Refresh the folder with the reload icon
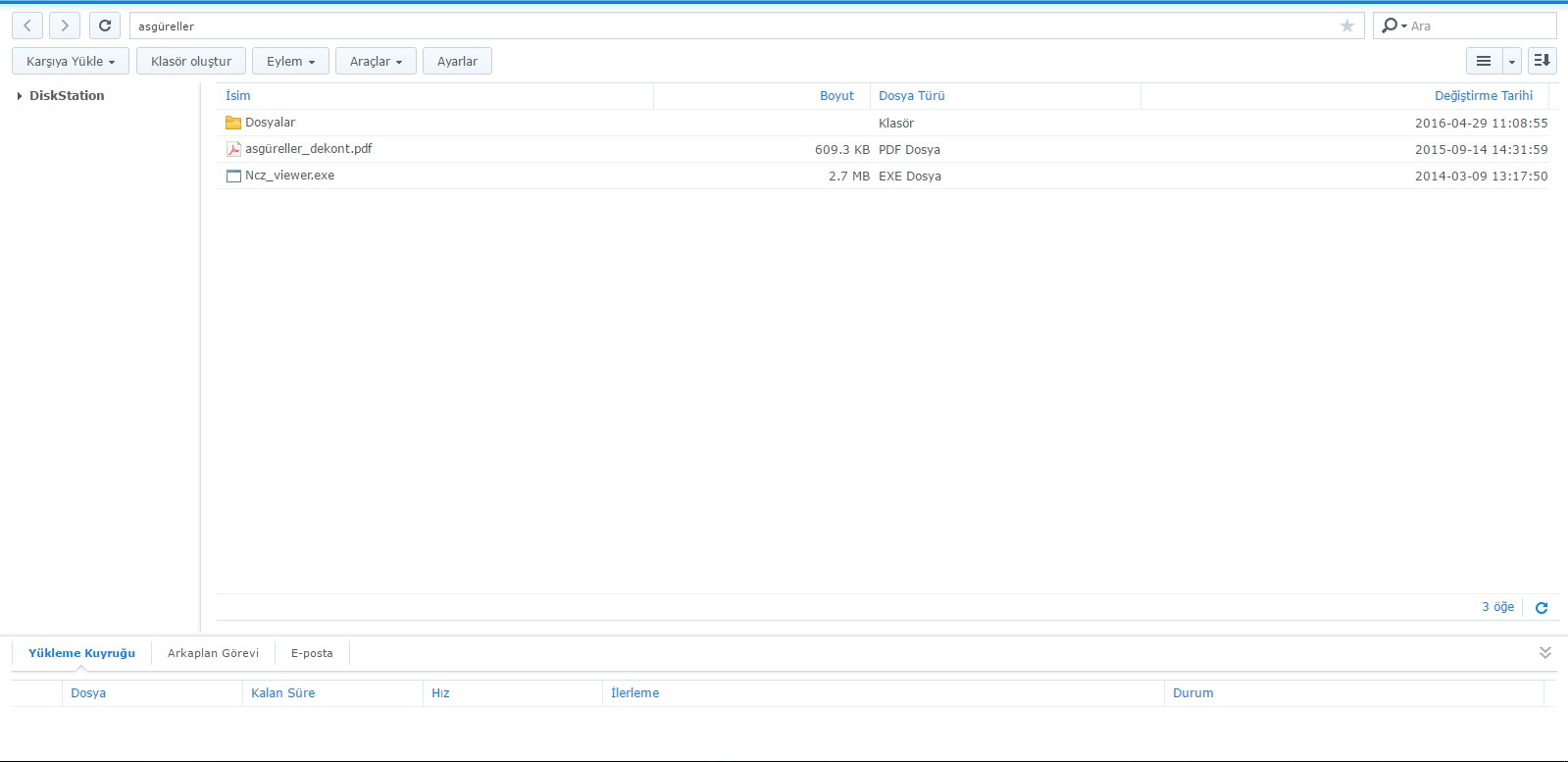 click(x=105, y=25)
